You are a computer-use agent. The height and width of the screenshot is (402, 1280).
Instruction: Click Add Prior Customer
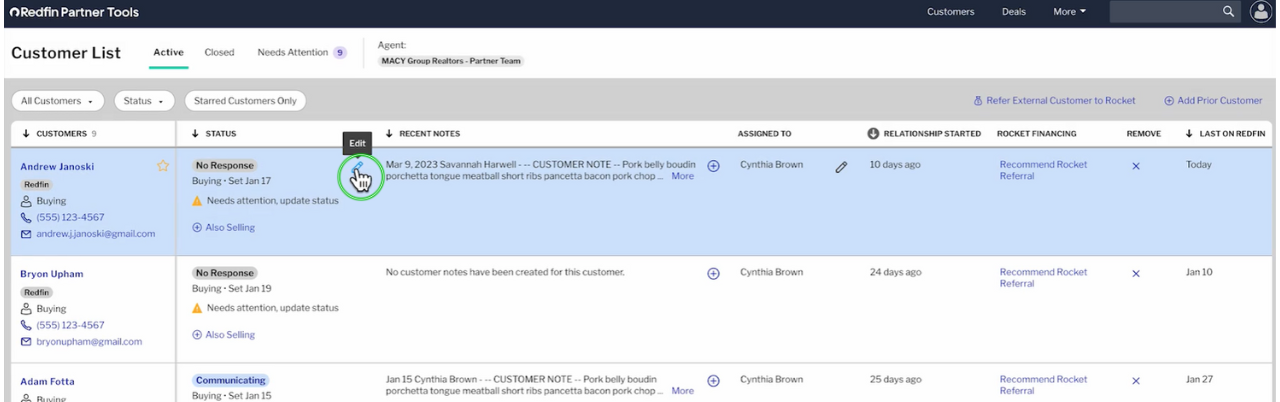coord(1213,101)
